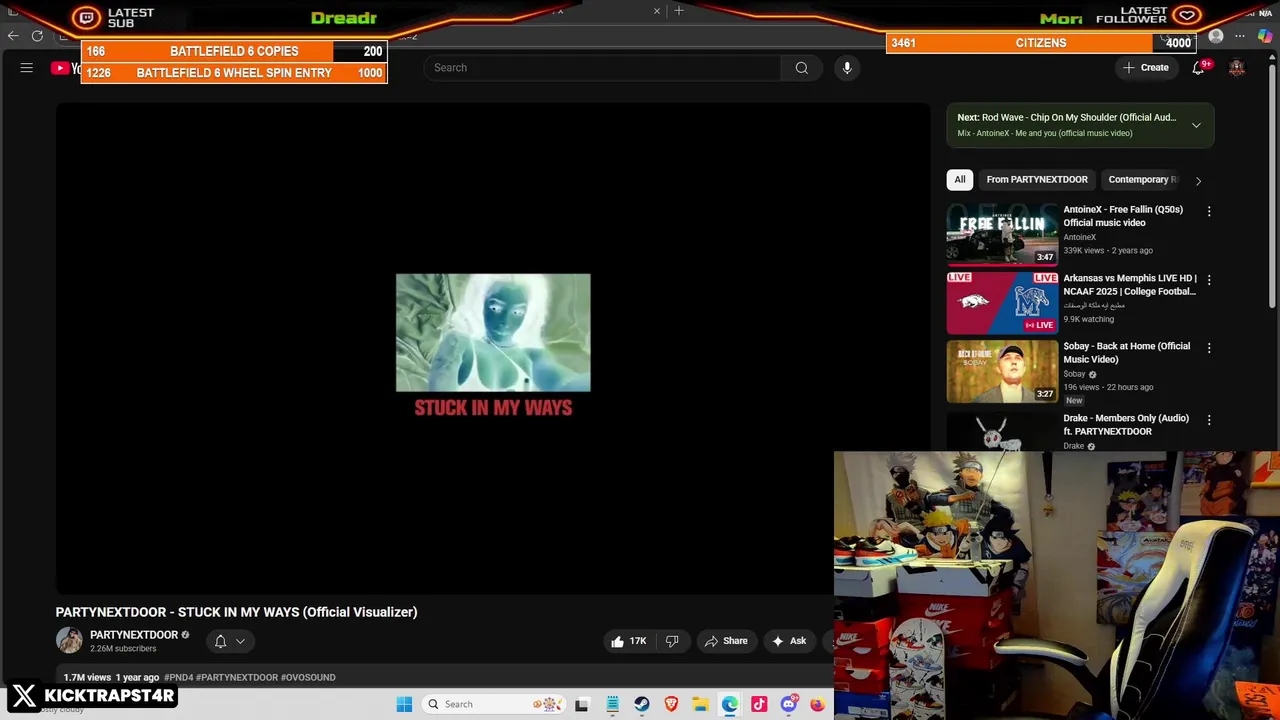
Task: Open browser settings three-dot menu
Action: pyautogui.click(x=1240, y=37)
